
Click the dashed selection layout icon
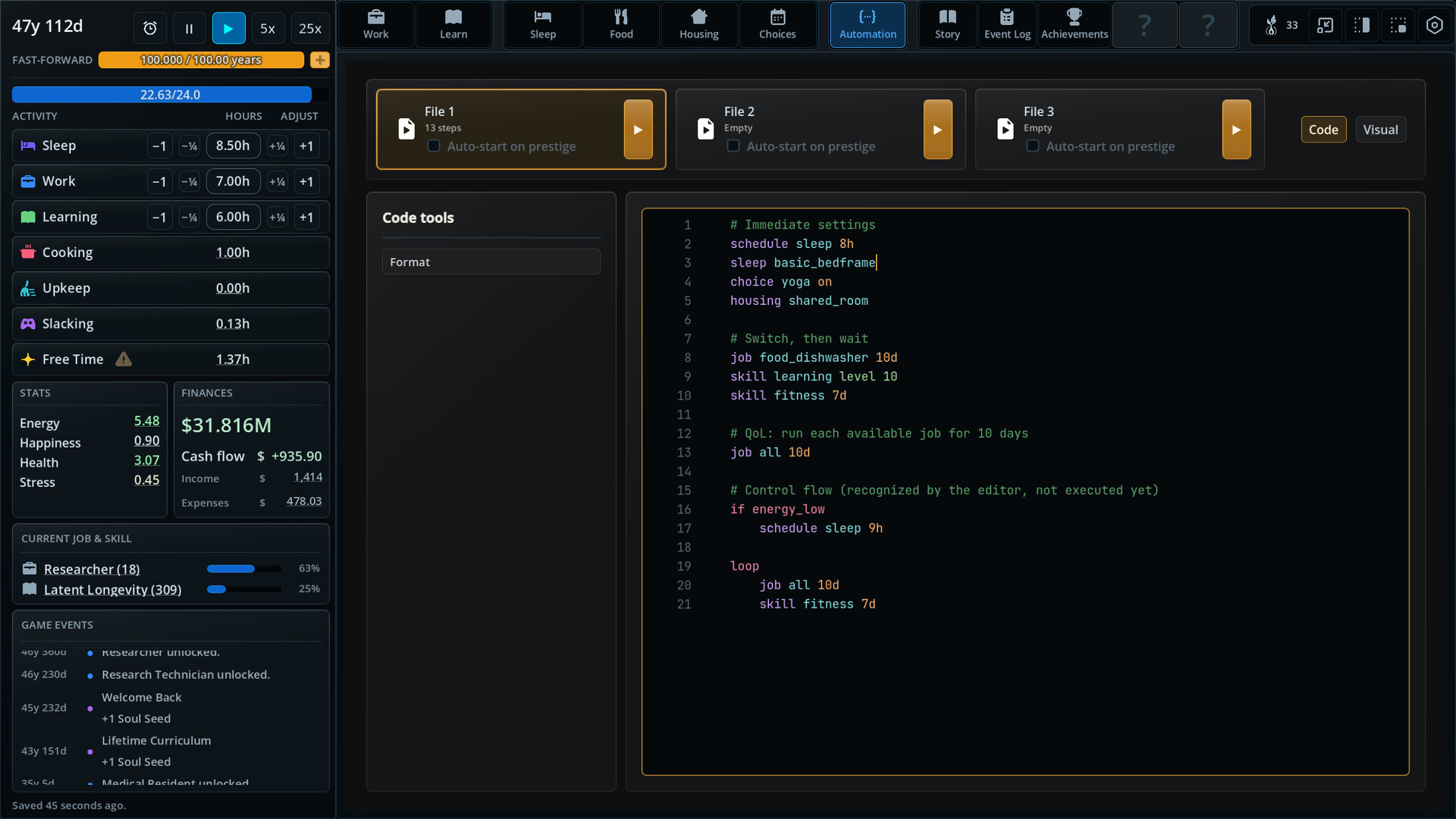[1398, 25]
